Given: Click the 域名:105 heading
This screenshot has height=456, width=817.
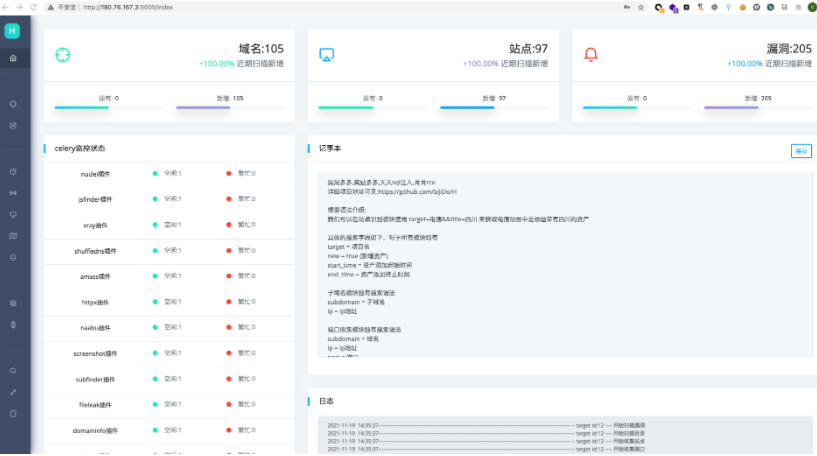Looking at the screenshot, I should [x=261, y=49].
